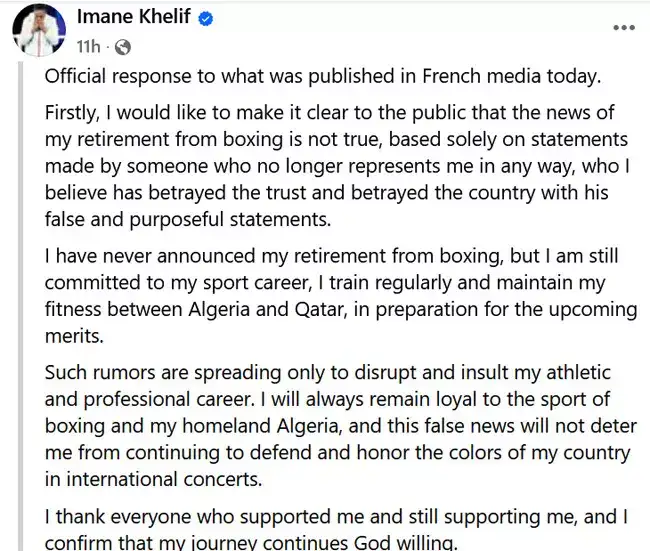Image resolution: width=650 pixels, height=551 pixels.
Task: Click the words 'Algeria and Qatar'
Action: pos(267,309)
